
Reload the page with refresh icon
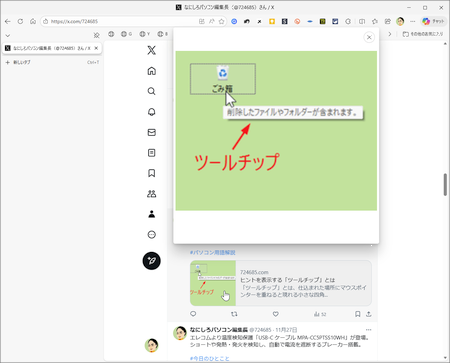pos(20,21)
